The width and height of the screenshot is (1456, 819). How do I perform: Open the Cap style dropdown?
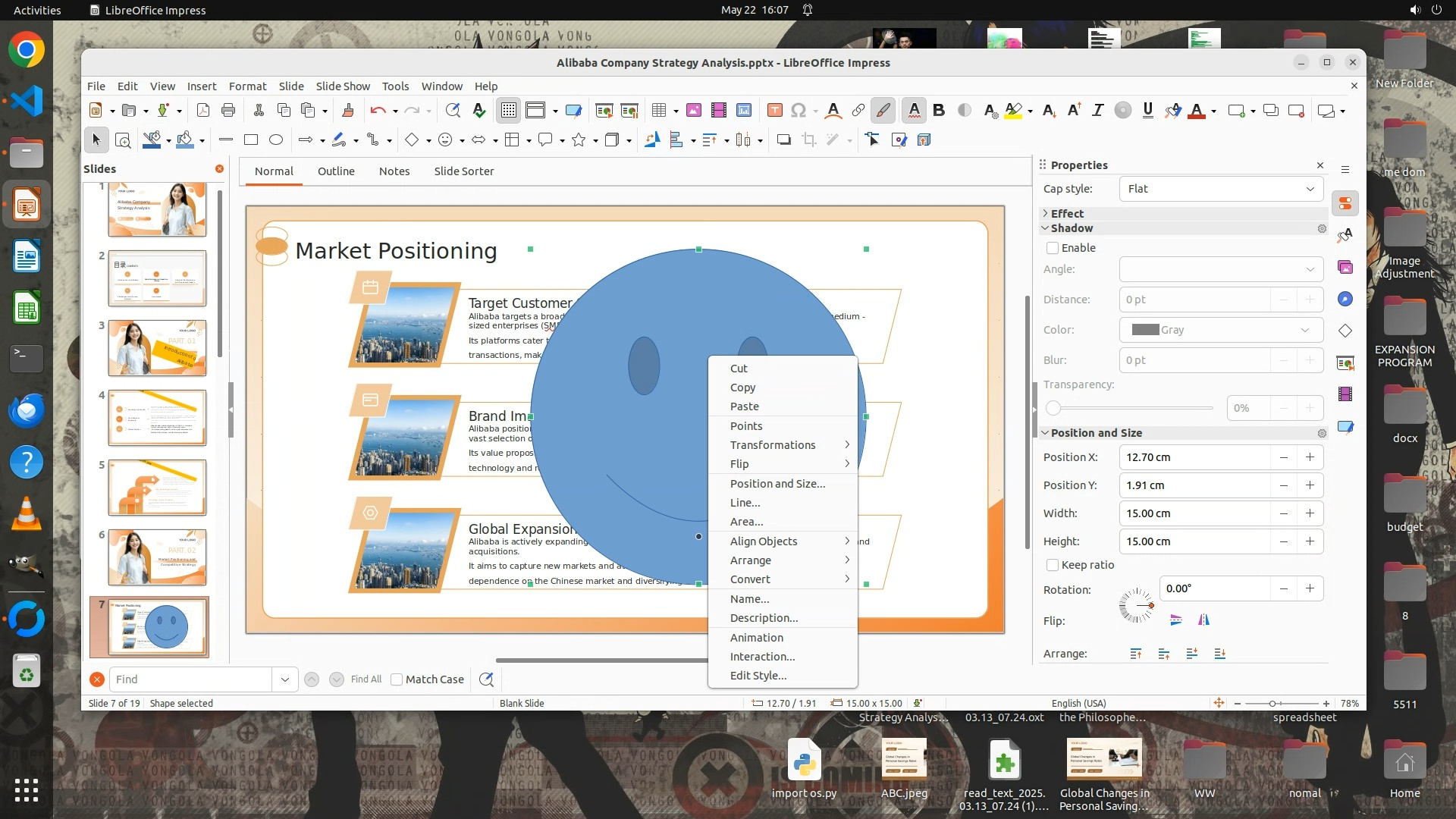click(x=1221, y=189)
